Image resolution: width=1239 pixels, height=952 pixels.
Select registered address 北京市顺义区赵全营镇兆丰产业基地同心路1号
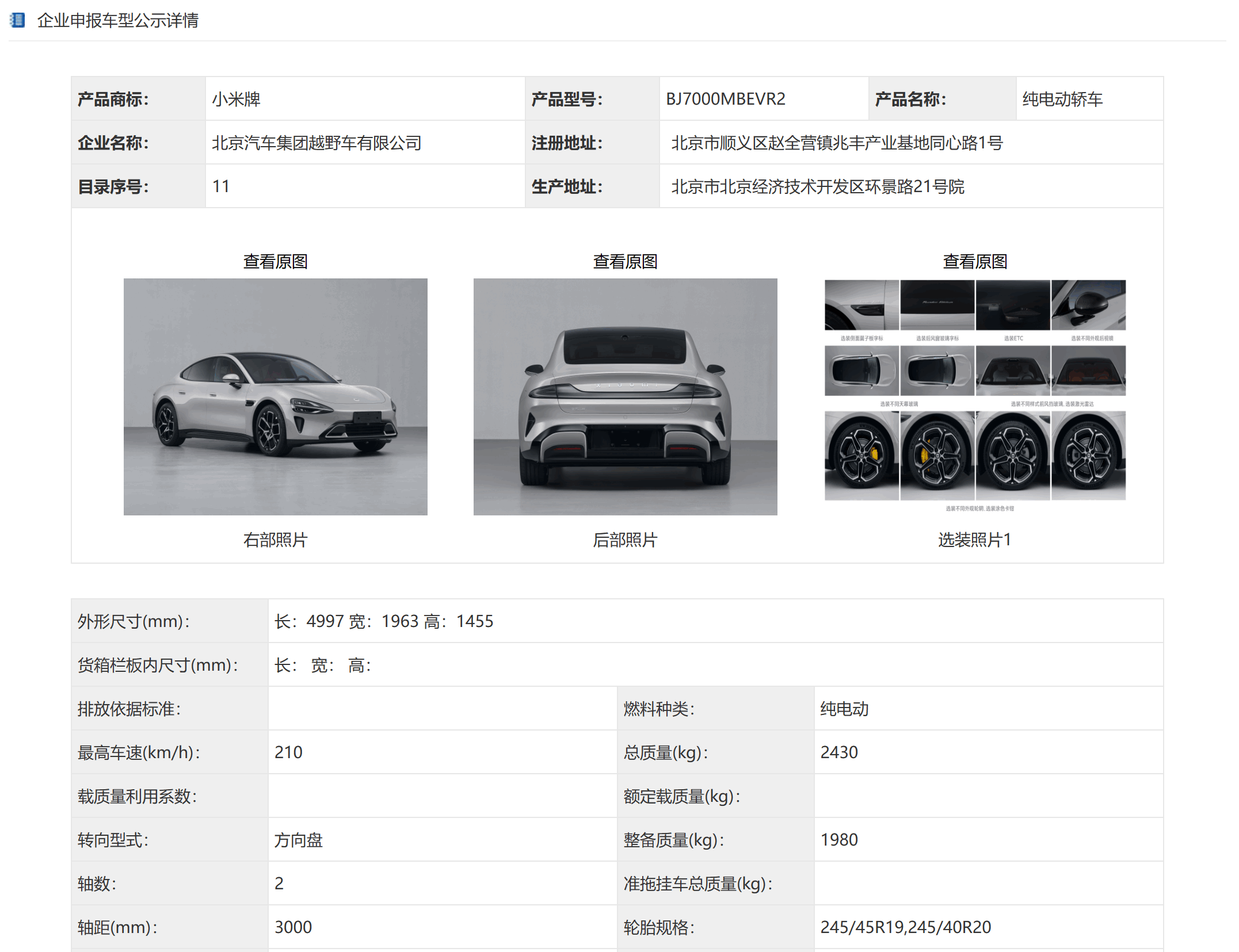point(837,143)
